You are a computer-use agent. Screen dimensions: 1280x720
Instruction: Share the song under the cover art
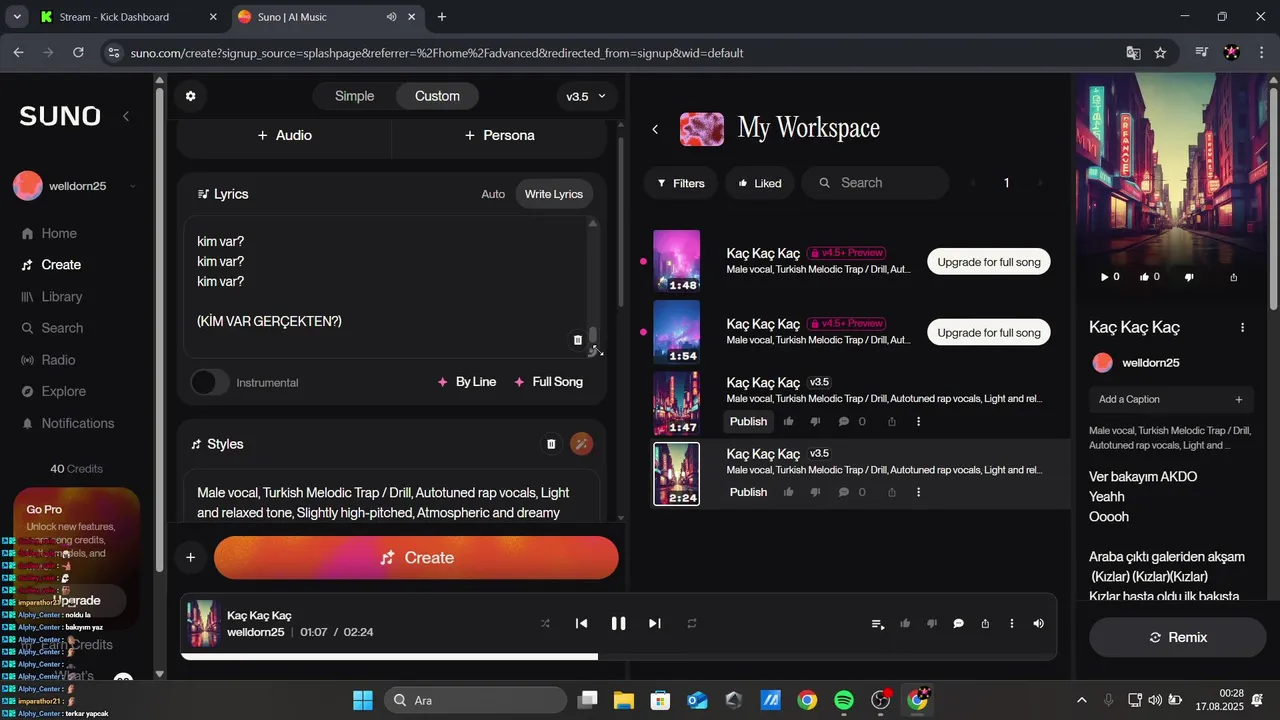pyautogui.click(x=1233, y=277)
